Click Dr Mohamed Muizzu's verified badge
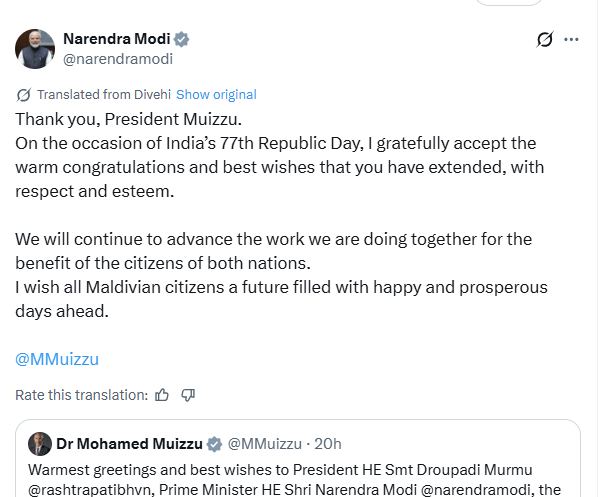600x497 pixels. [x=213, y=444]
